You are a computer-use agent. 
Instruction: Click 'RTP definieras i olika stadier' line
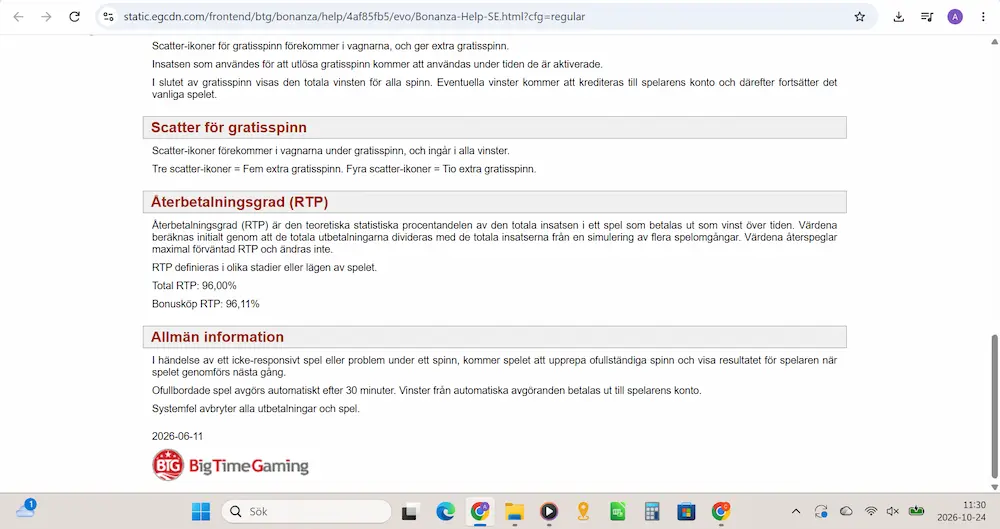pos(264,267)
